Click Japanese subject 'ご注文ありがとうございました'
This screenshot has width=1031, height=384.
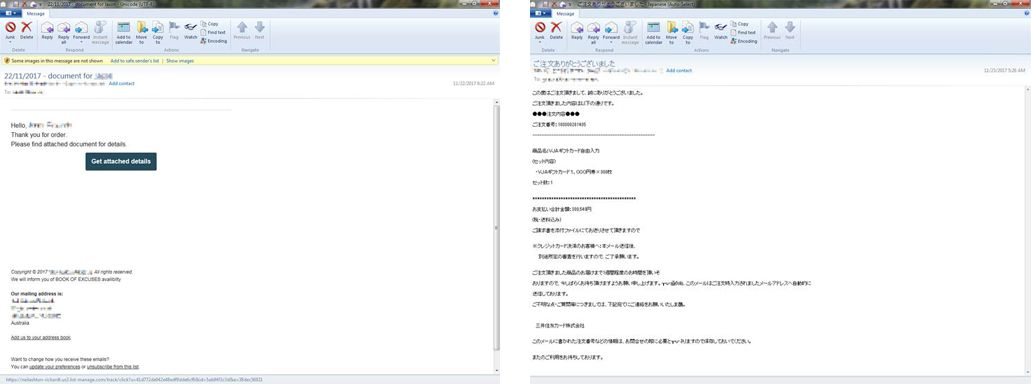point(573,64)
